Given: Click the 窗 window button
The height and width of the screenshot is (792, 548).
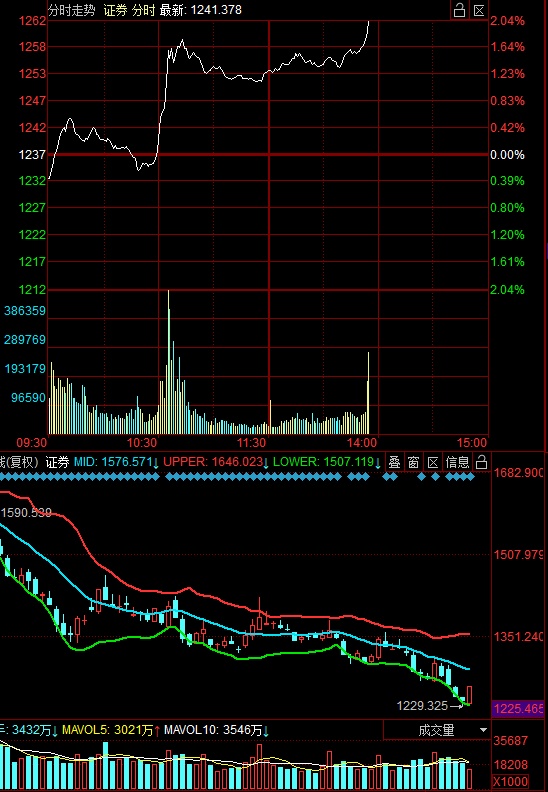Looking at the screenshot, I should [x=414, y=462].
